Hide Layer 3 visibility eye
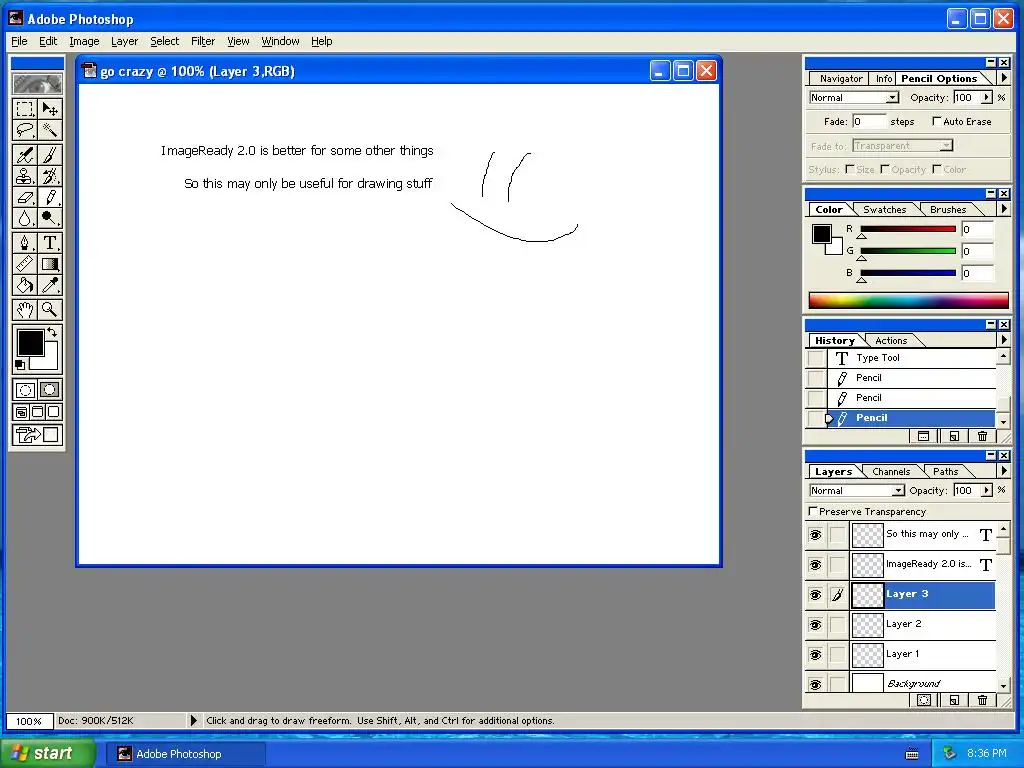The image size is (1024, 768). tap(816, 594)
